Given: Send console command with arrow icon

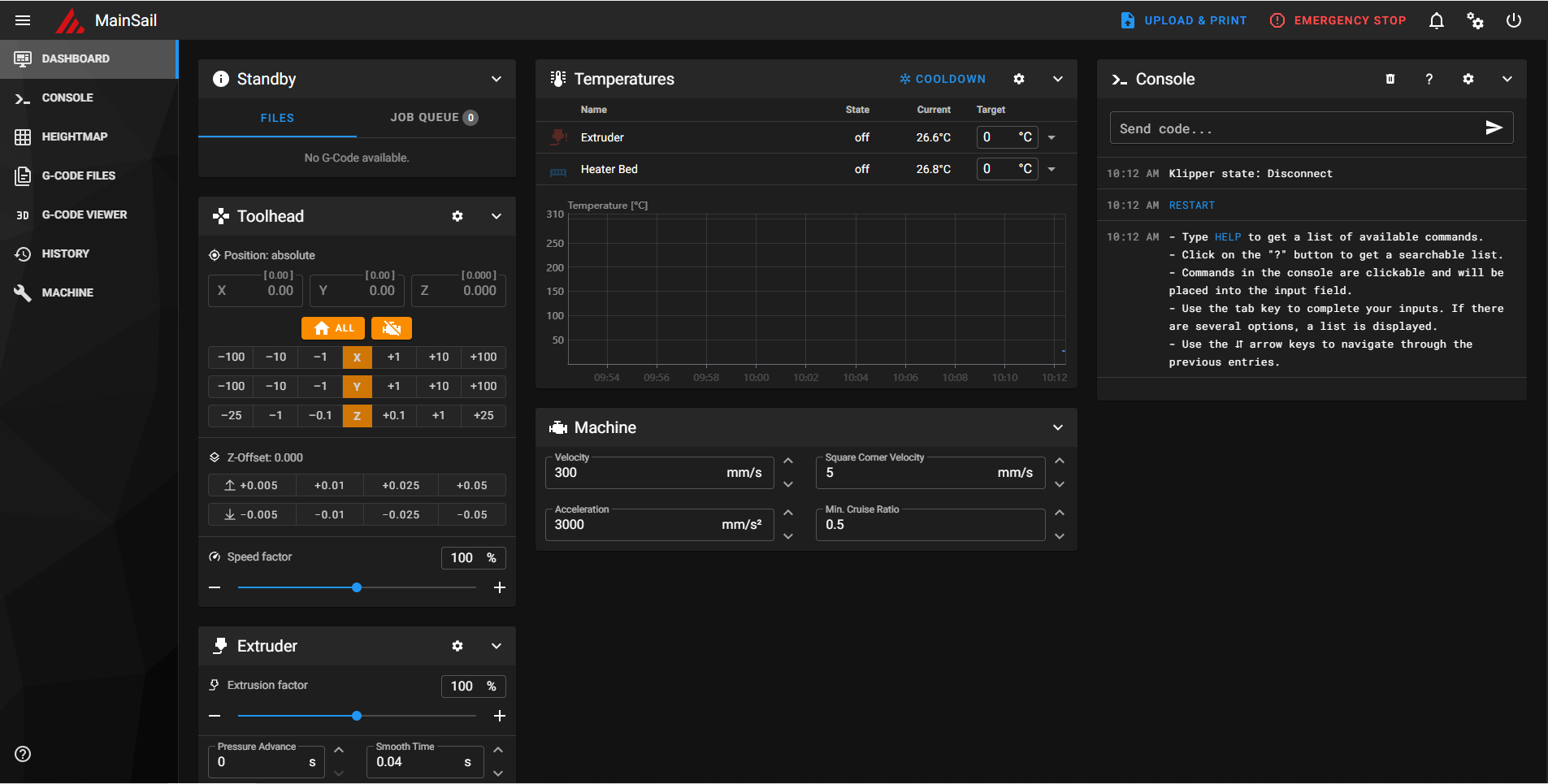Looking at the screenshot, I should tap(1494, 128).
